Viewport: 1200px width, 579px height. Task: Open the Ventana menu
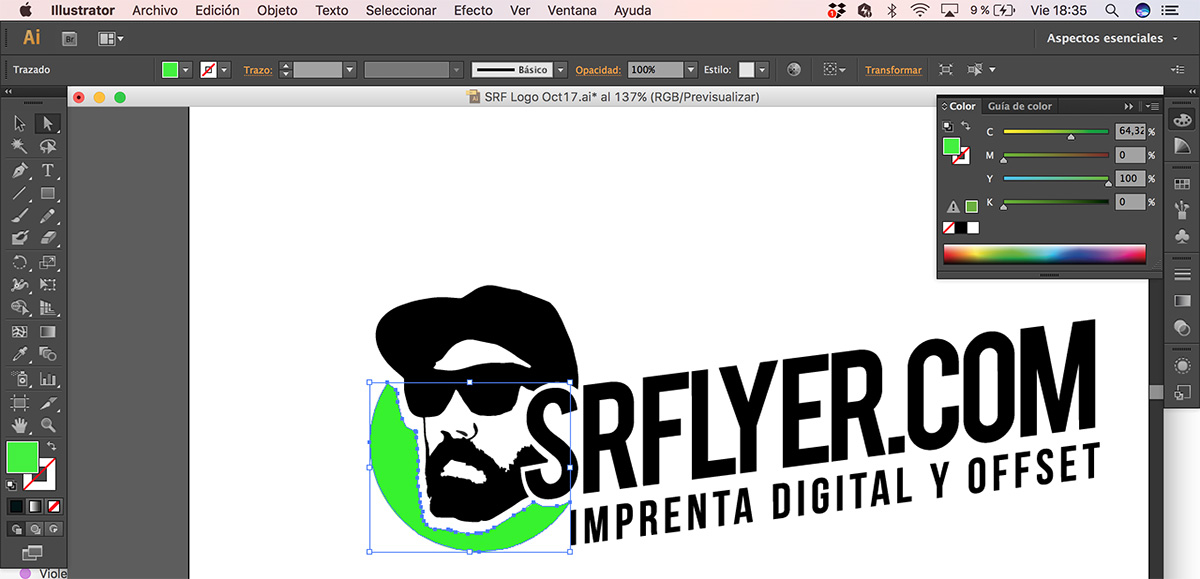572,10
